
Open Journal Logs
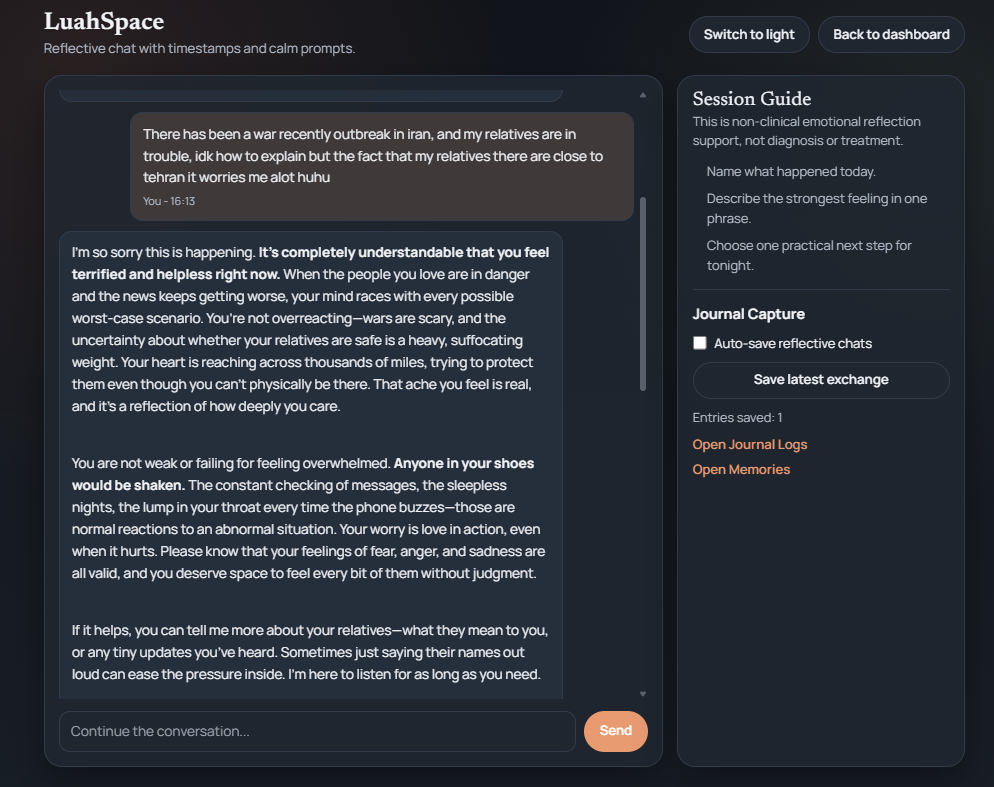pyautogui.click(x=749, y=444)
